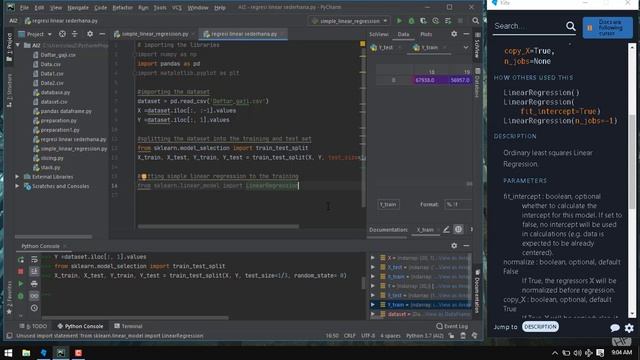Expand the dataset variable row
This screenshot has height=360, width=640.
(x=373, y=314)
